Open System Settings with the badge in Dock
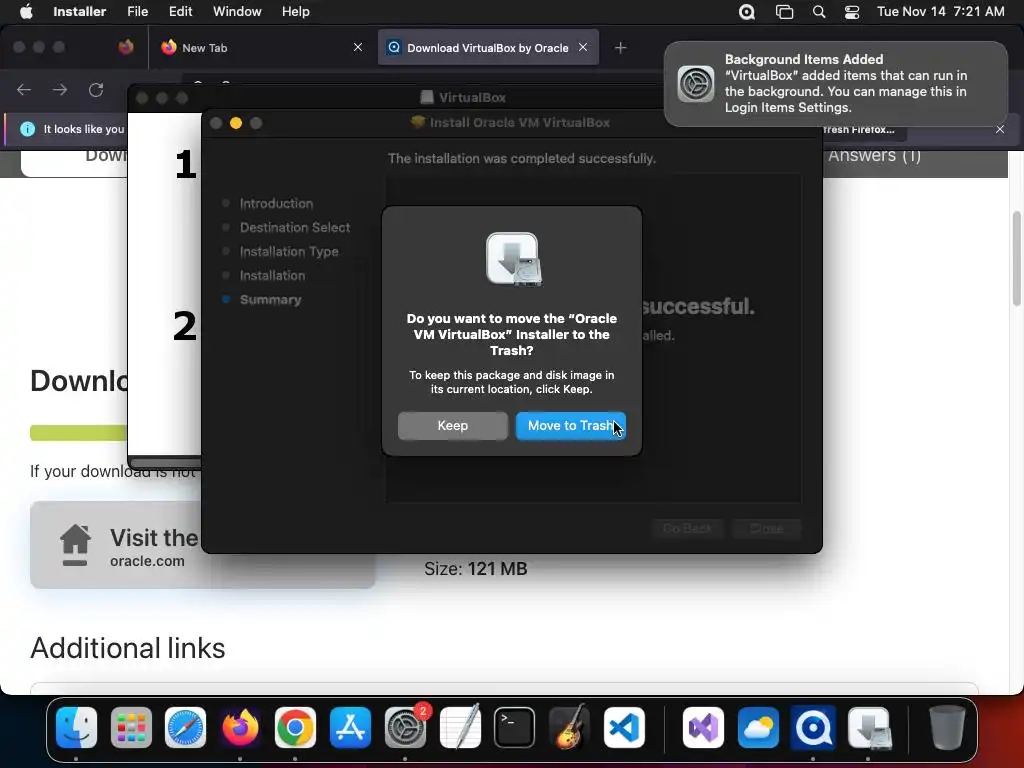This screenshot has height=768, width=1024. (405, 727)
